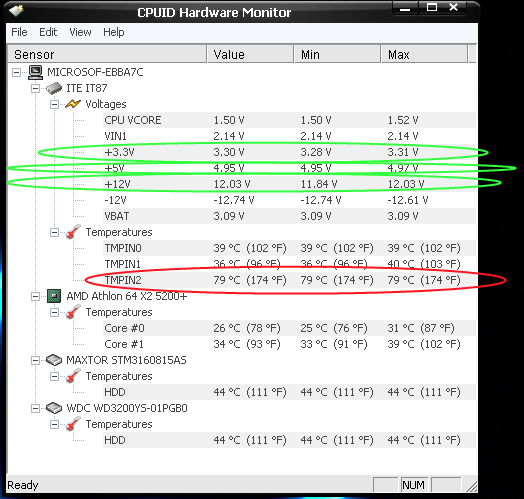Viewport: 524px width, 499px height.
Task: Click the Voltages lightning bolt icon
Action: point(73,104)
